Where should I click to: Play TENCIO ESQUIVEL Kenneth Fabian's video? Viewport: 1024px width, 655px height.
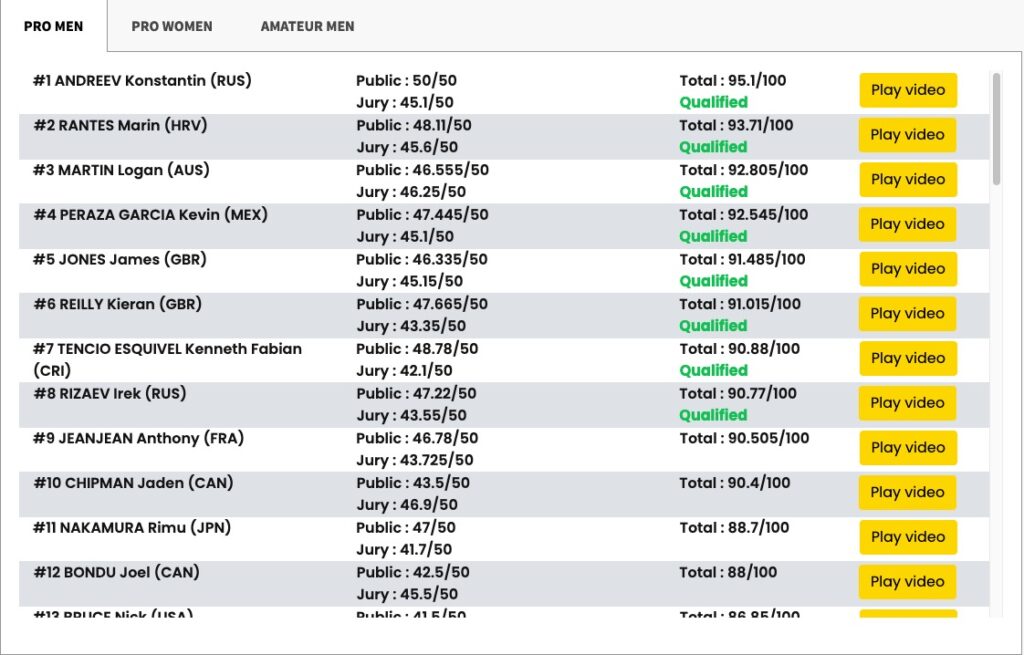[908, 359]
